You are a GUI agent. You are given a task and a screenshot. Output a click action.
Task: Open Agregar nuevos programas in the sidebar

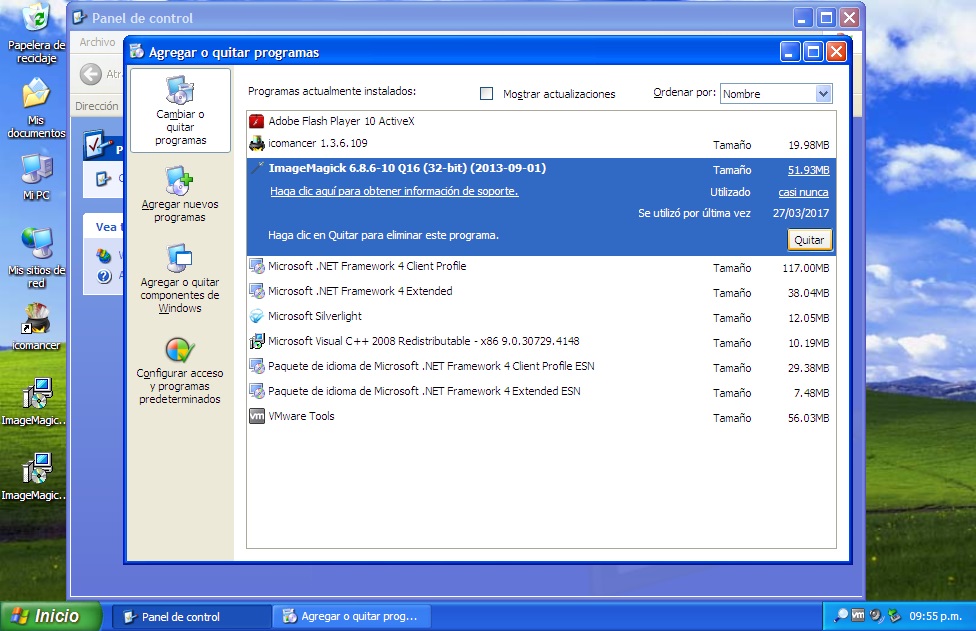pos(180,193)
